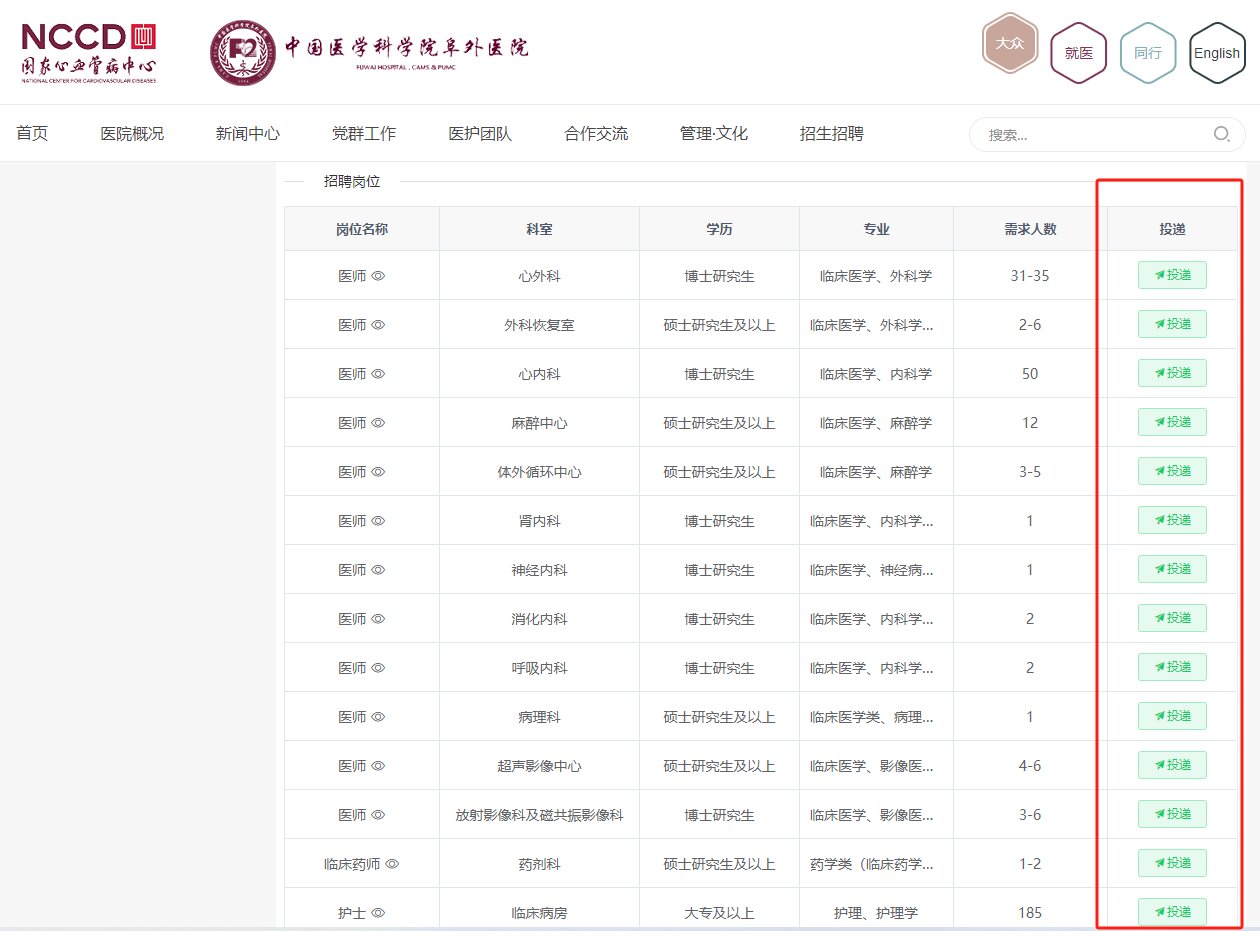This screenshot has width=1260, height=931.
Task: Click the 心外科 department cell
Action: 539,276
